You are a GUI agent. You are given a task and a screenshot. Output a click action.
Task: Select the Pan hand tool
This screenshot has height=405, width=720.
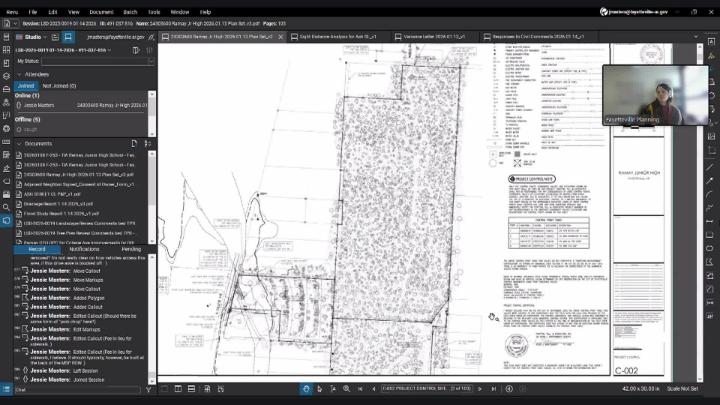click(x=319, y=388)
